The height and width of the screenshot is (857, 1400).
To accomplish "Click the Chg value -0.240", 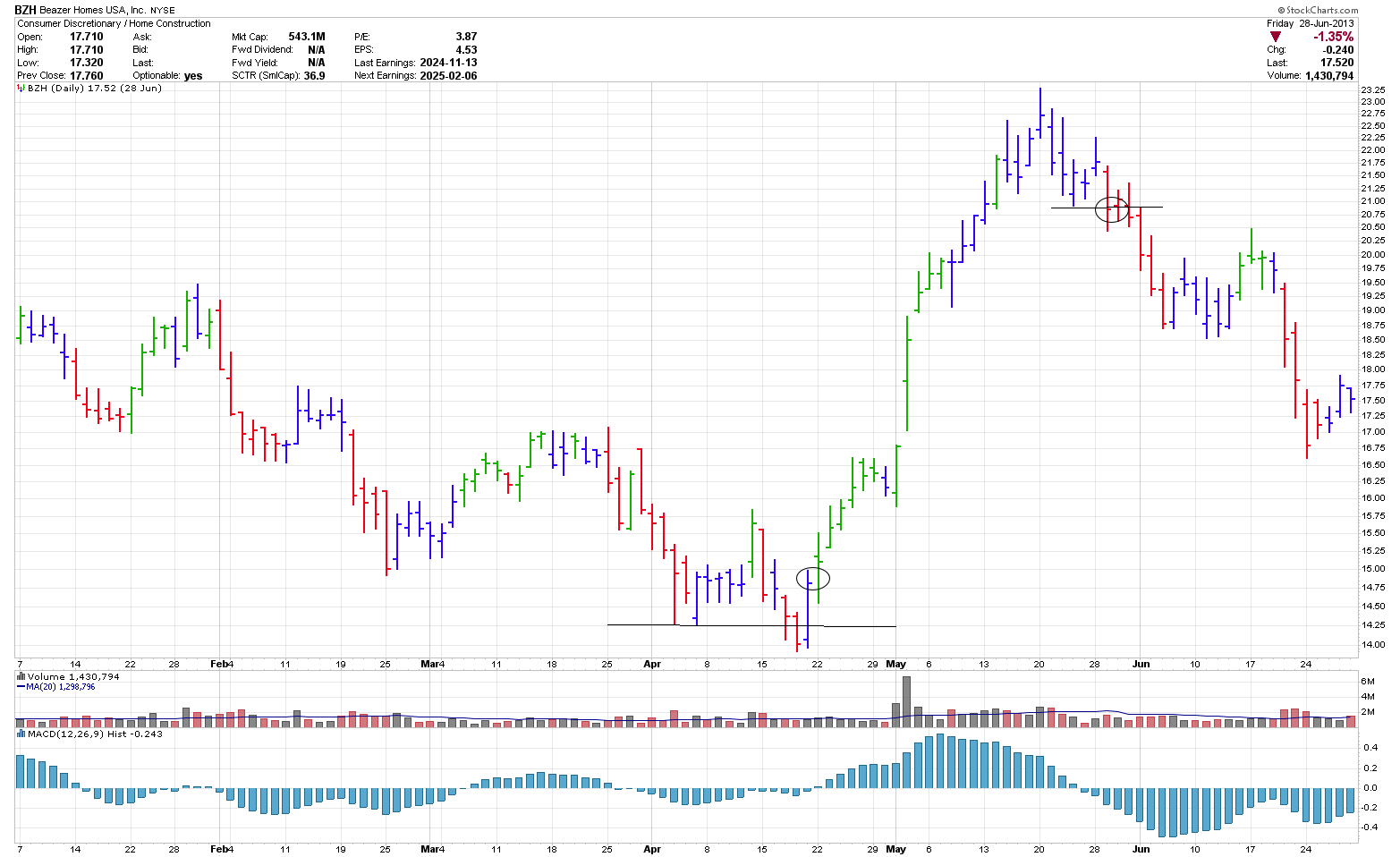I will tap(1338, 50).
